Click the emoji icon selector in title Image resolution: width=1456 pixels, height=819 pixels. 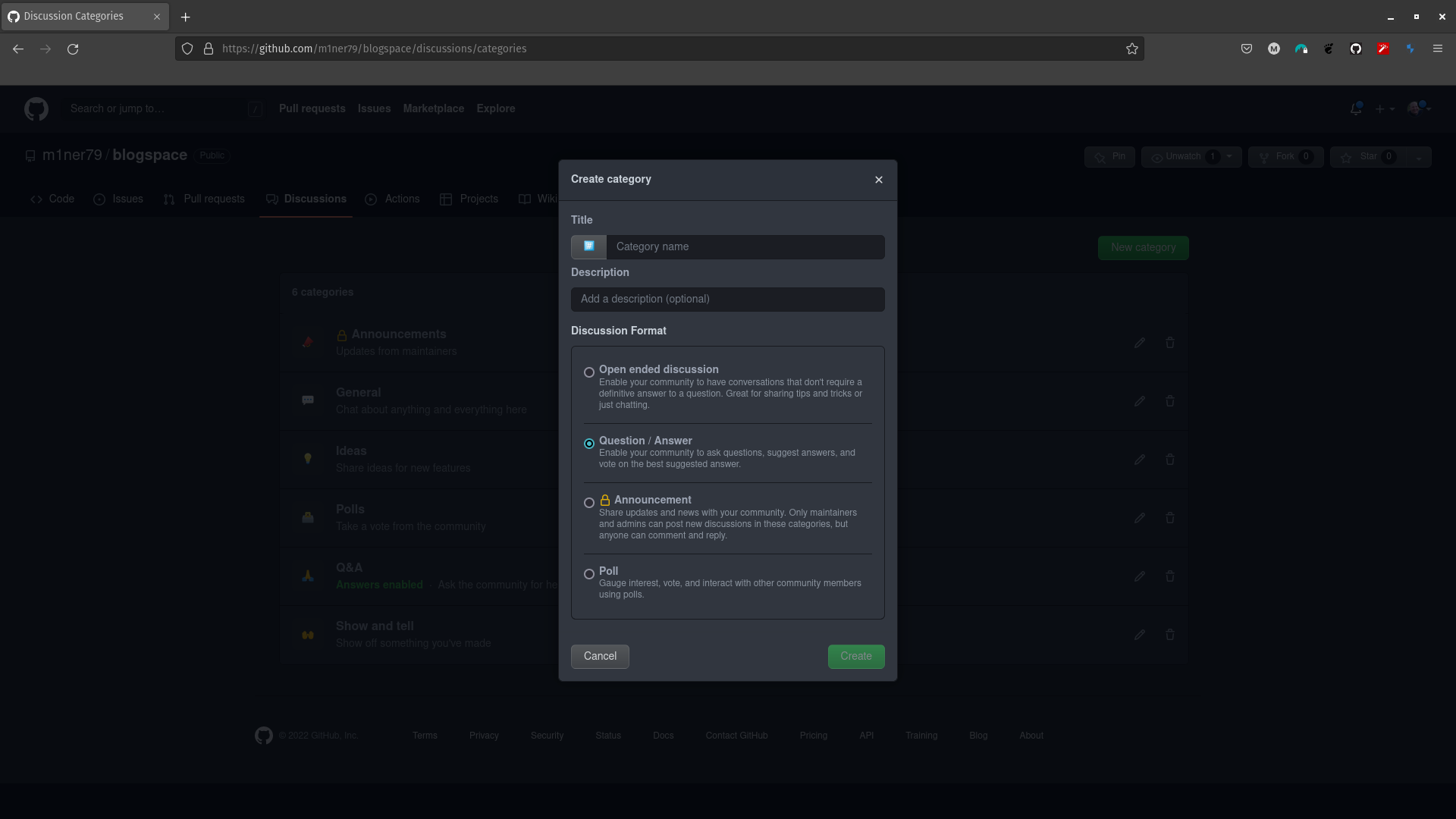tap(589, 246)
